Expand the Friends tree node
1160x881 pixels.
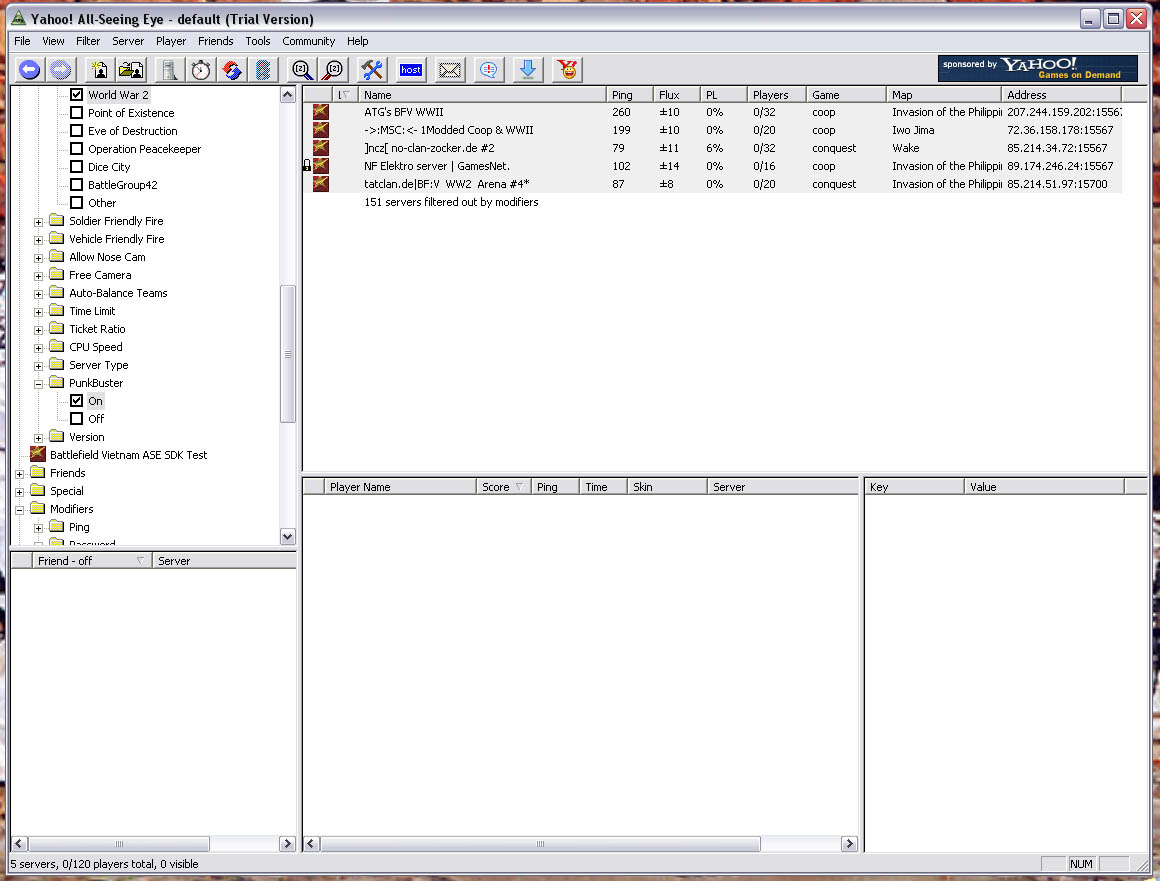point(19,473)
